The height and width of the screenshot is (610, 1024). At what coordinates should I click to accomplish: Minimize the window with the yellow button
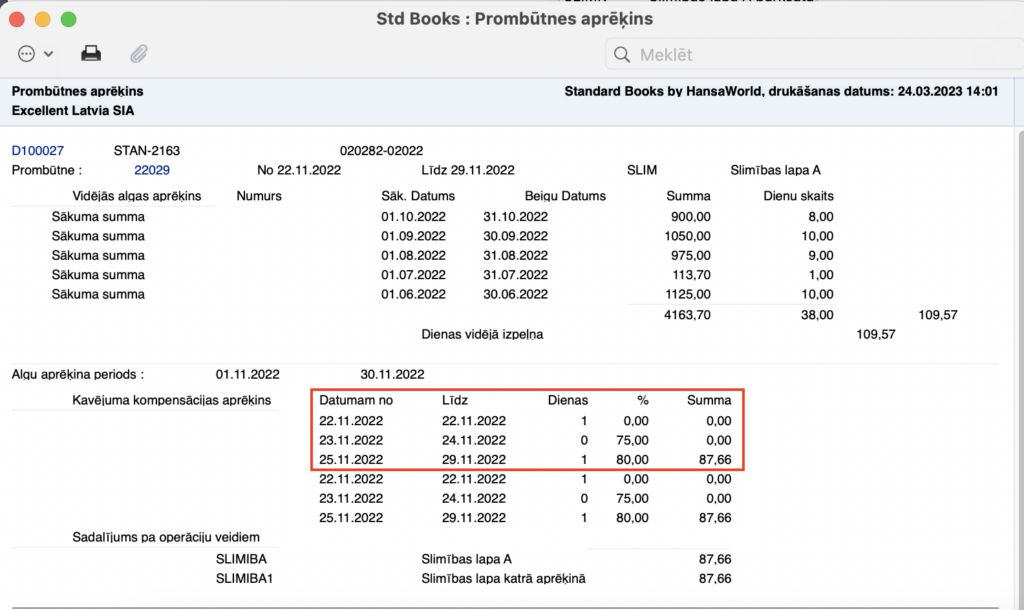point(42,19)
